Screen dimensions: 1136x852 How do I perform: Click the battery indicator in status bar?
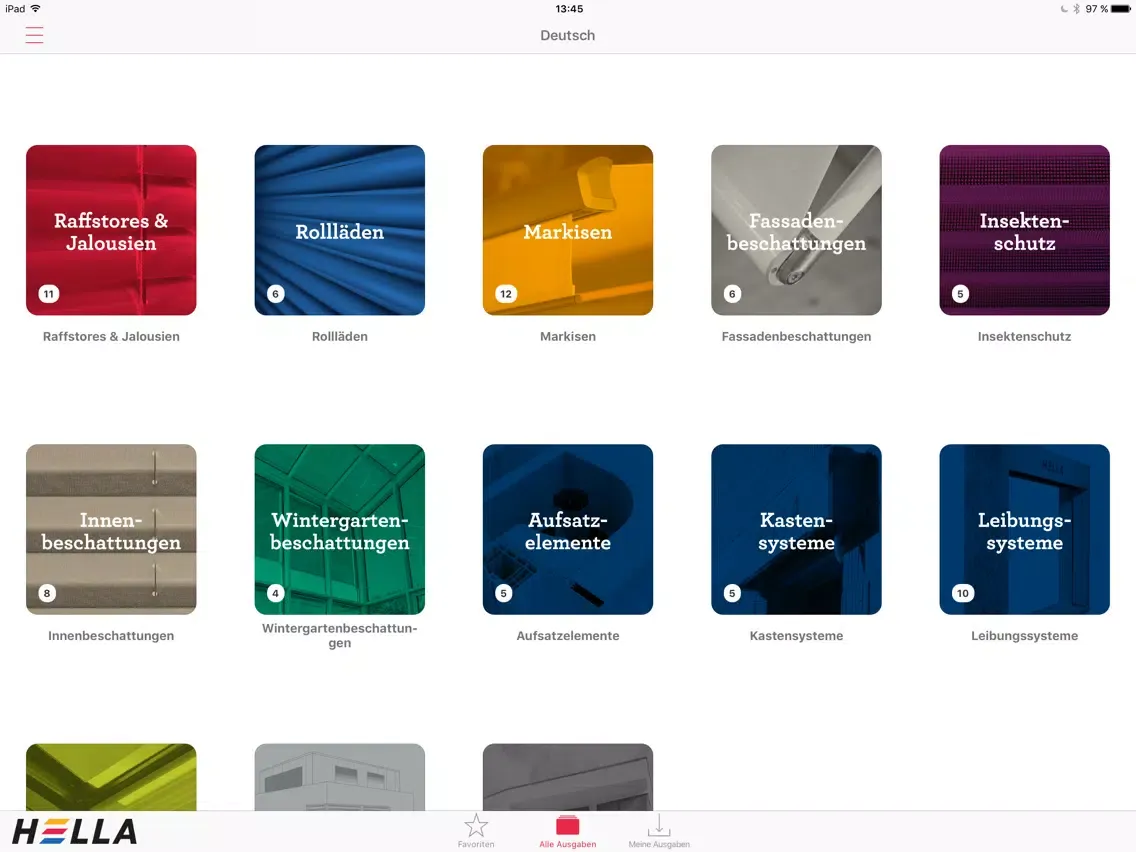coord(1120,9)
